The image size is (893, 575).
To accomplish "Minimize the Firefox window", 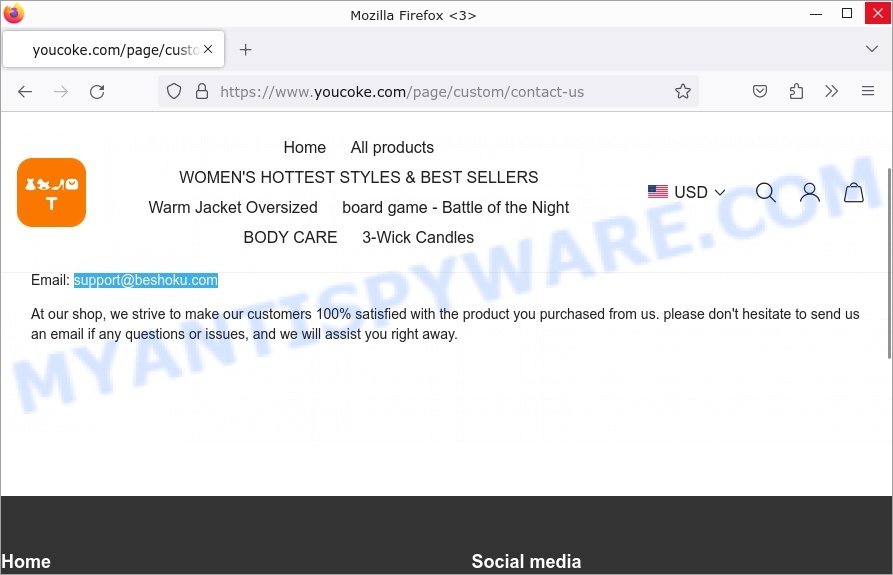I will click(816, 13).
